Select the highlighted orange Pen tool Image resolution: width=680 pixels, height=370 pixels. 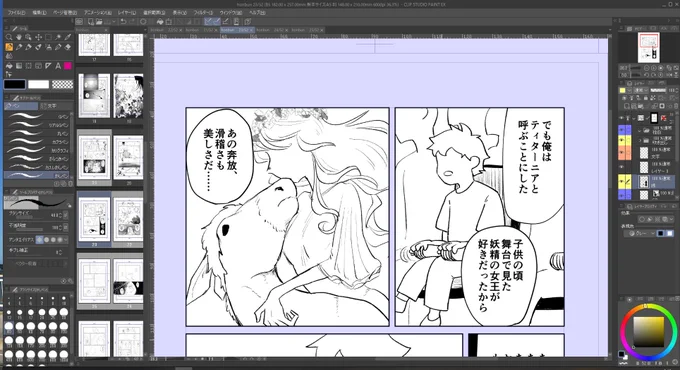(x=9, y=47)
